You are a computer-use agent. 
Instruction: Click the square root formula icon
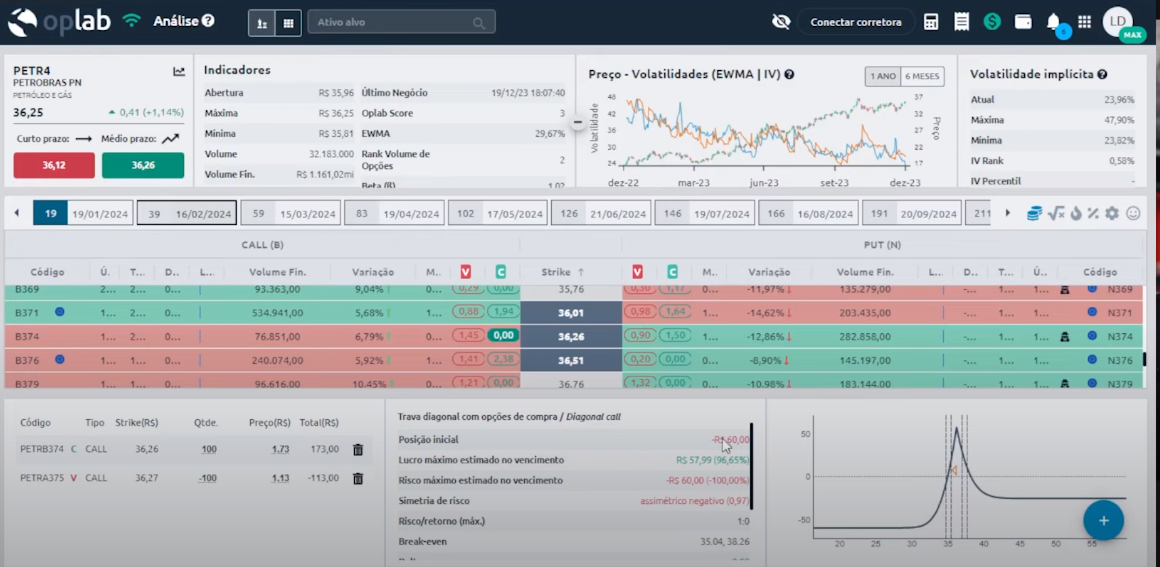pyautogui.click(x=1056, y=213)
